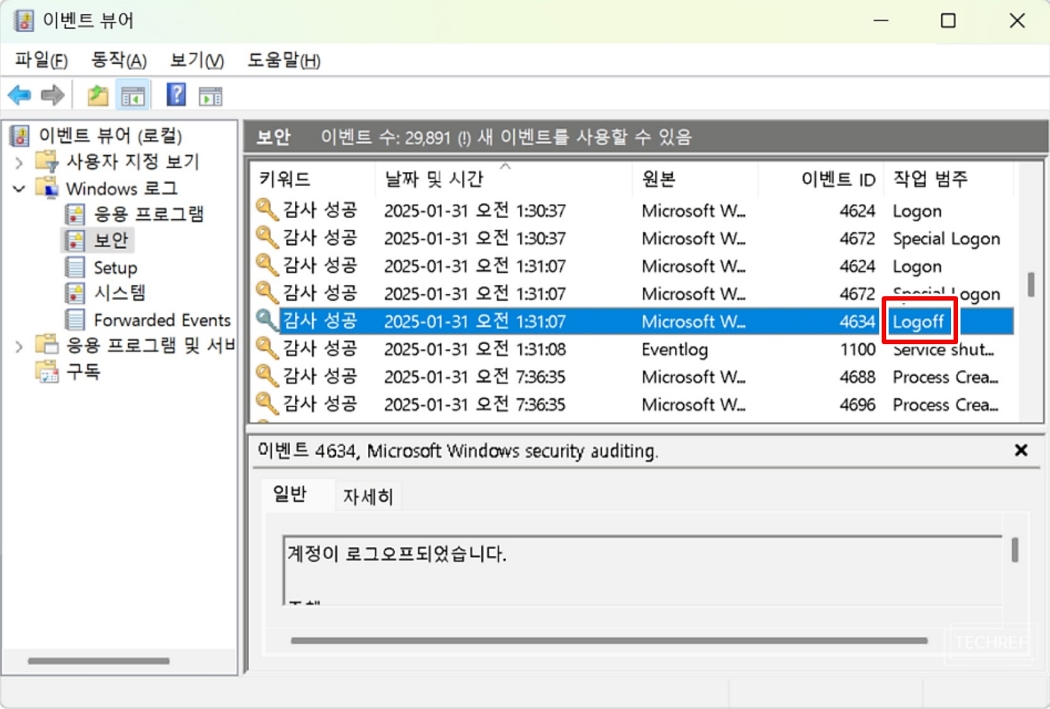Click the 1:31:08 date cell

pos(475,349)
